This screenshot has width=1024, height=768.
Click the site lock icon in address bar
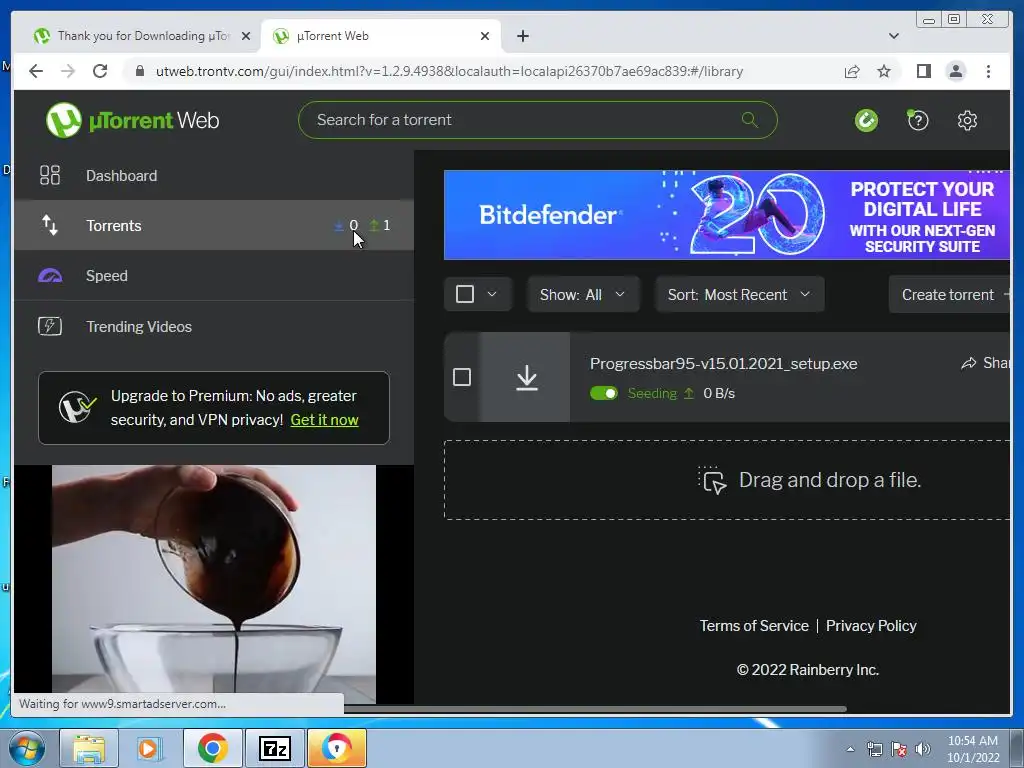click(140, 71)
